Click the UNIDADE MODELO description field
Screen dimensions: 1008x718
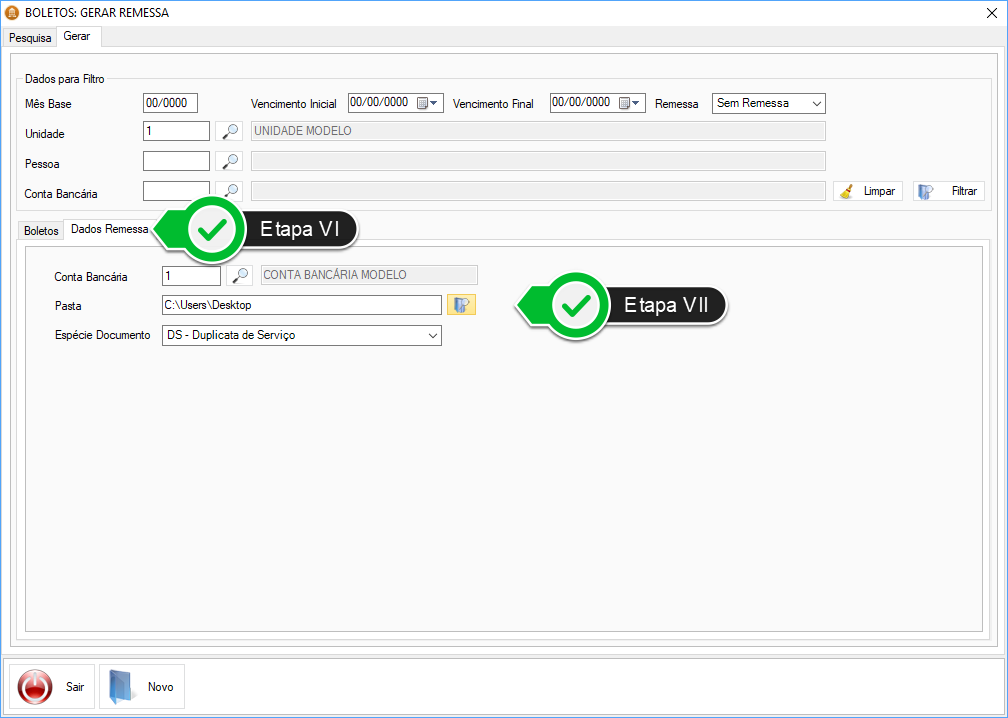[538, 131]
